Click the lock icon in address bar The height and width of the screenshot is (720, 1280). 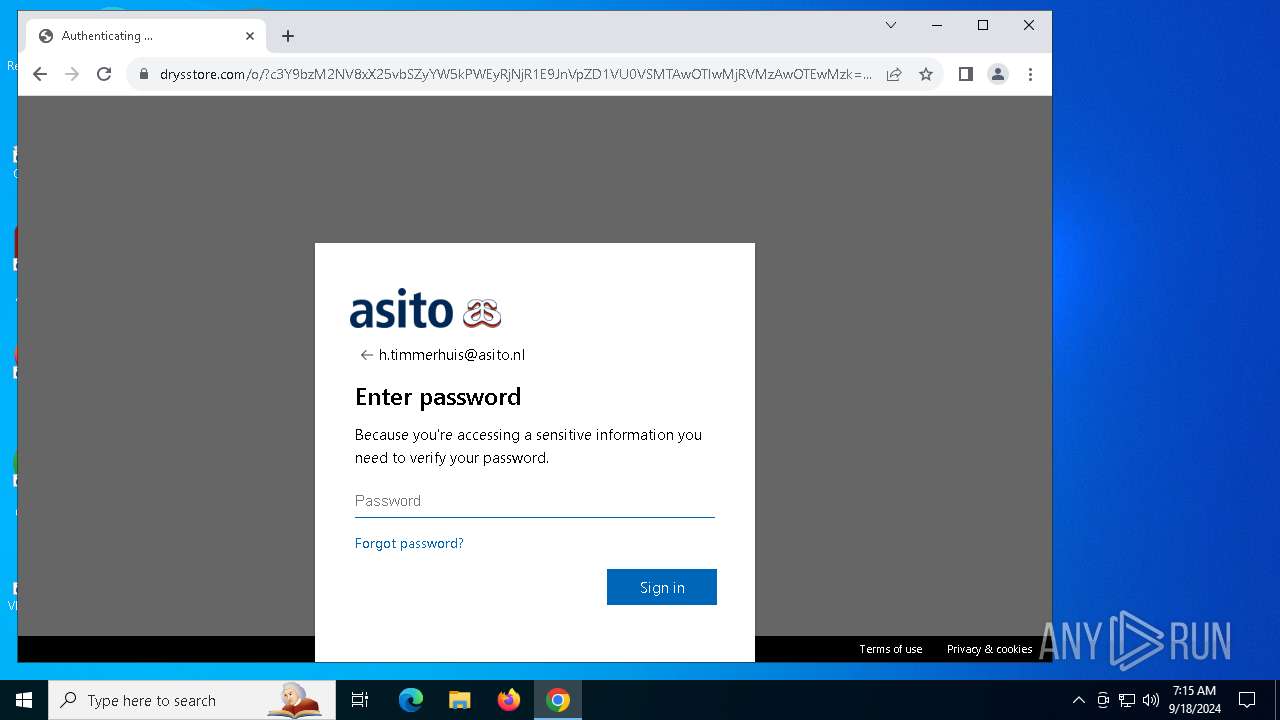[x=144, y=74]
